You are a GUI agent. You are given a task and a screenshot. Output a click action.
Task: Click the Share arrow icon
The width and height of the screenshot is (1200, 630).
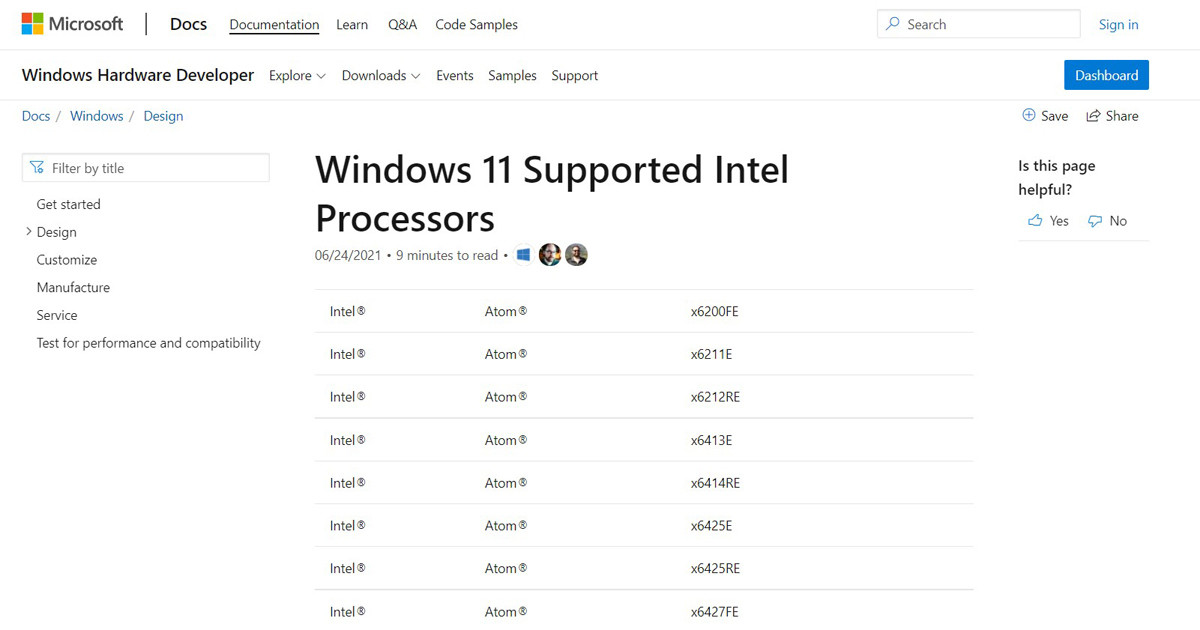coord(1094,116)
